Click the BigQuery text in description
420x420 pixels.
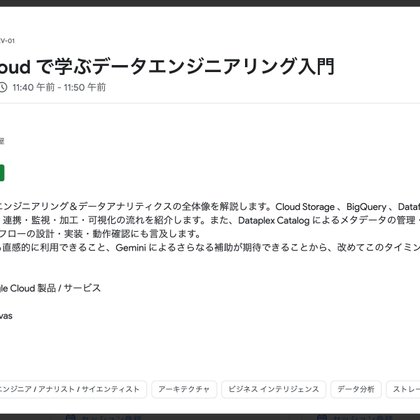[366, 207]
